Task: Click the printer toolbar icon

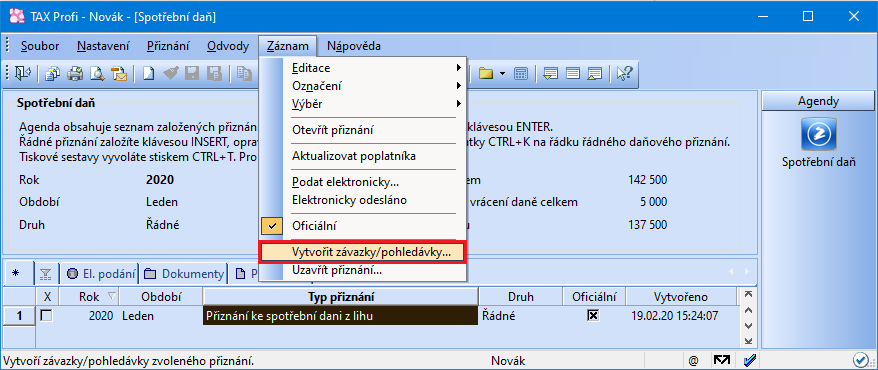Action: click(x=75, y=73)
